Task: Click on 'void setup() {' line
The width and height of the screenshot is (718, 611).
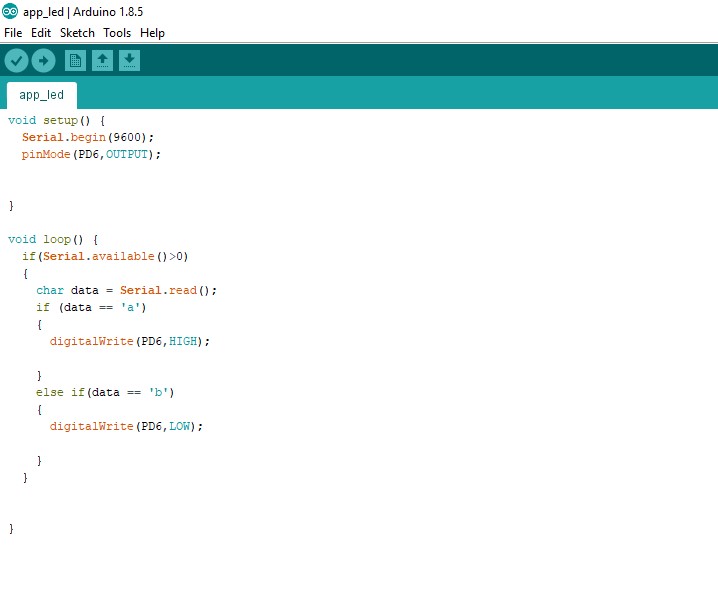Action: (x=56, y=120)
